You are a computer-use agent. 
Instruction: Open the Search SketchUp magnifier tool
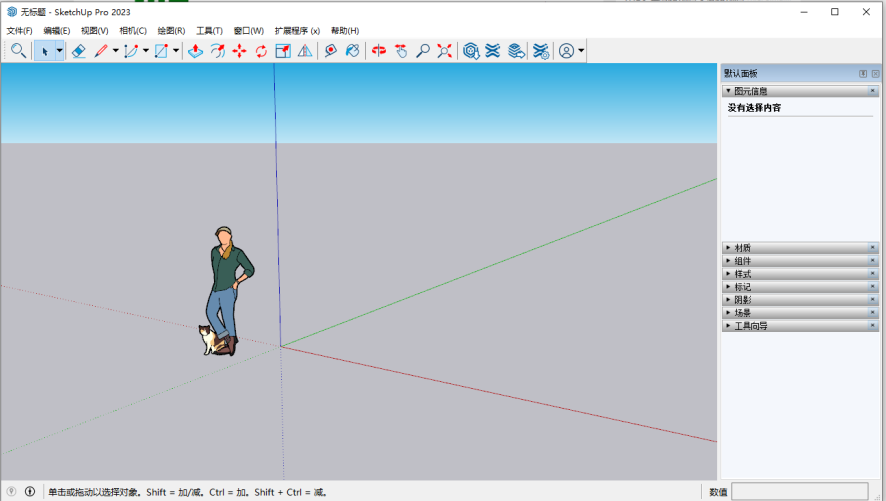pos(19,51)
